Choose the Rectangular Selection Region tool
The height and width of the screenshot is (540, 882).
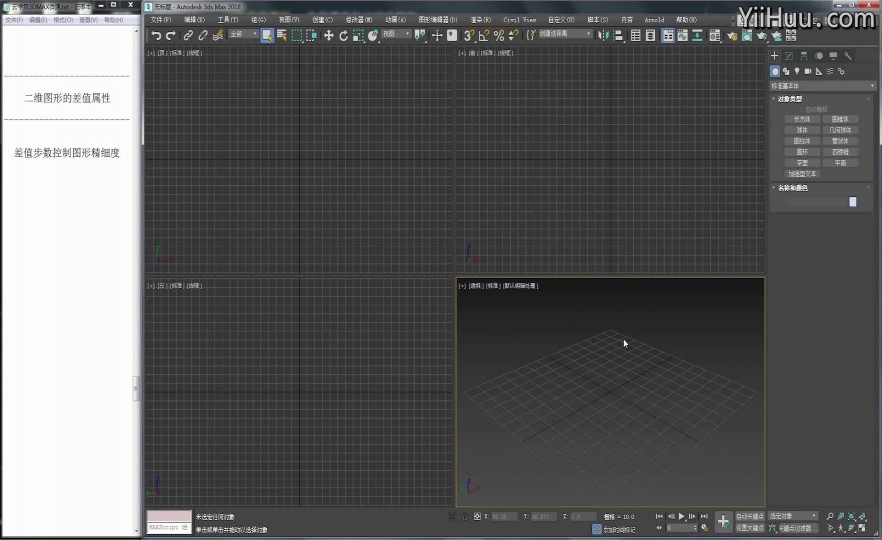coord(296,35)
